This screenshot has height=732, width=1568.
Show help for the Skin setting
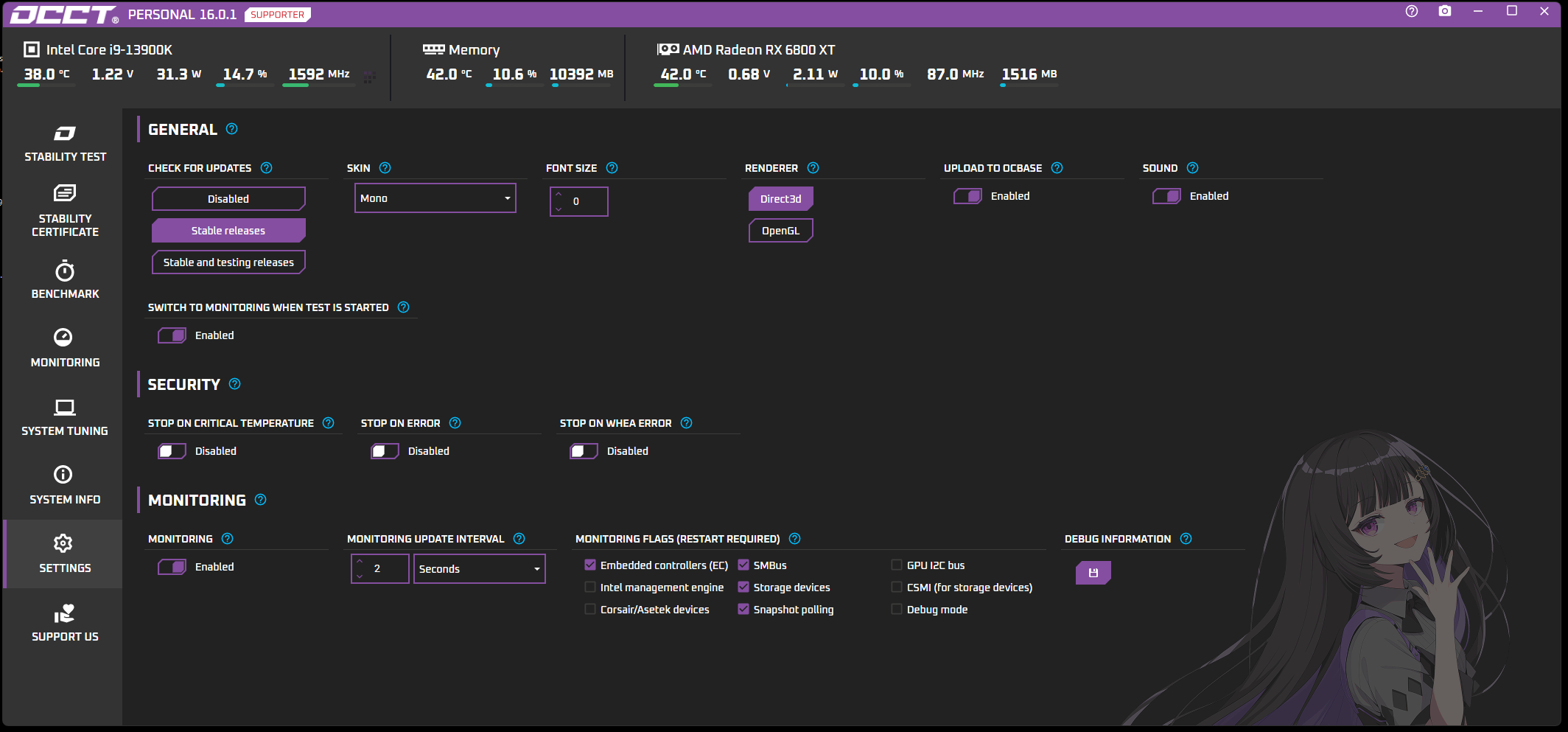click(385, 168)
